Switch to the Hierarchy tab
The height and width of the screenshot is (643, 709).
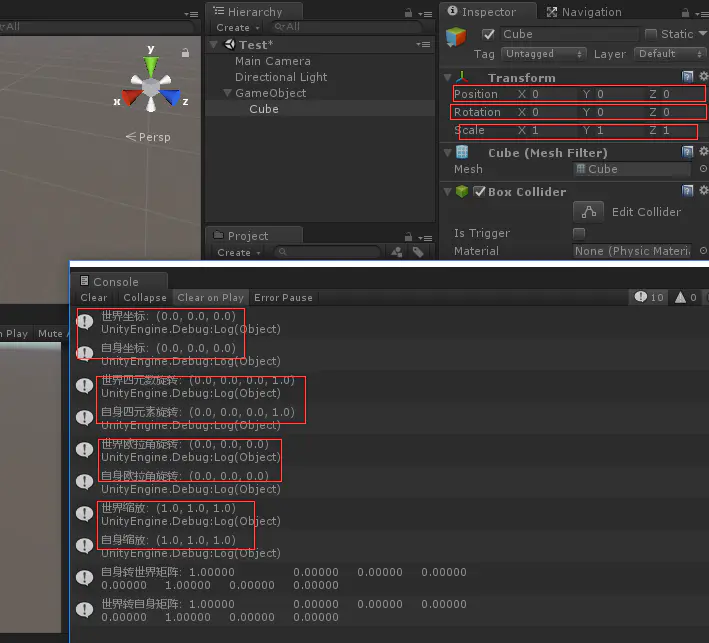point(254,12)
